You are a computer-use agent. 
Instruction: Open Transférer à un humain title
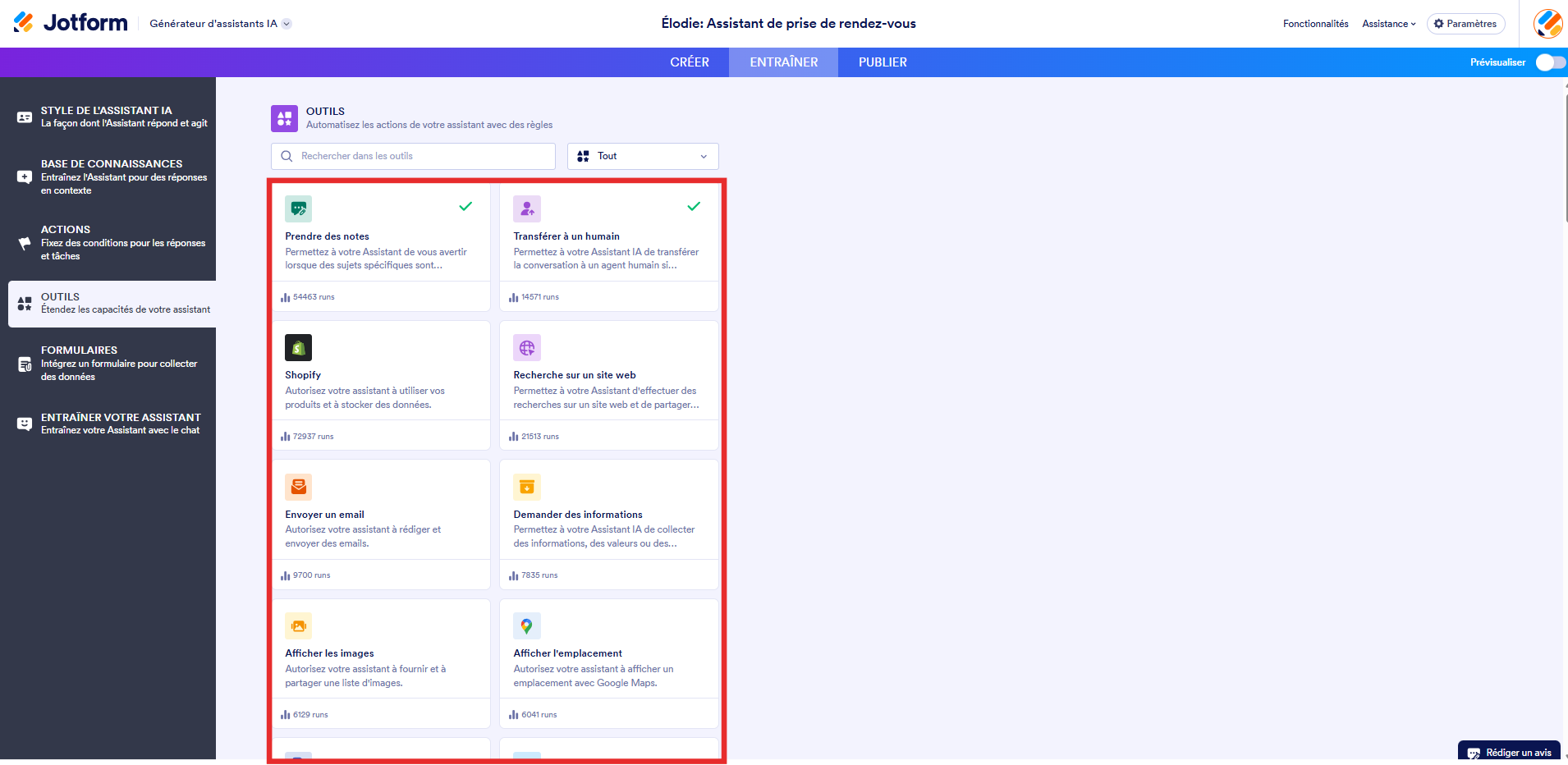(566, 236)
